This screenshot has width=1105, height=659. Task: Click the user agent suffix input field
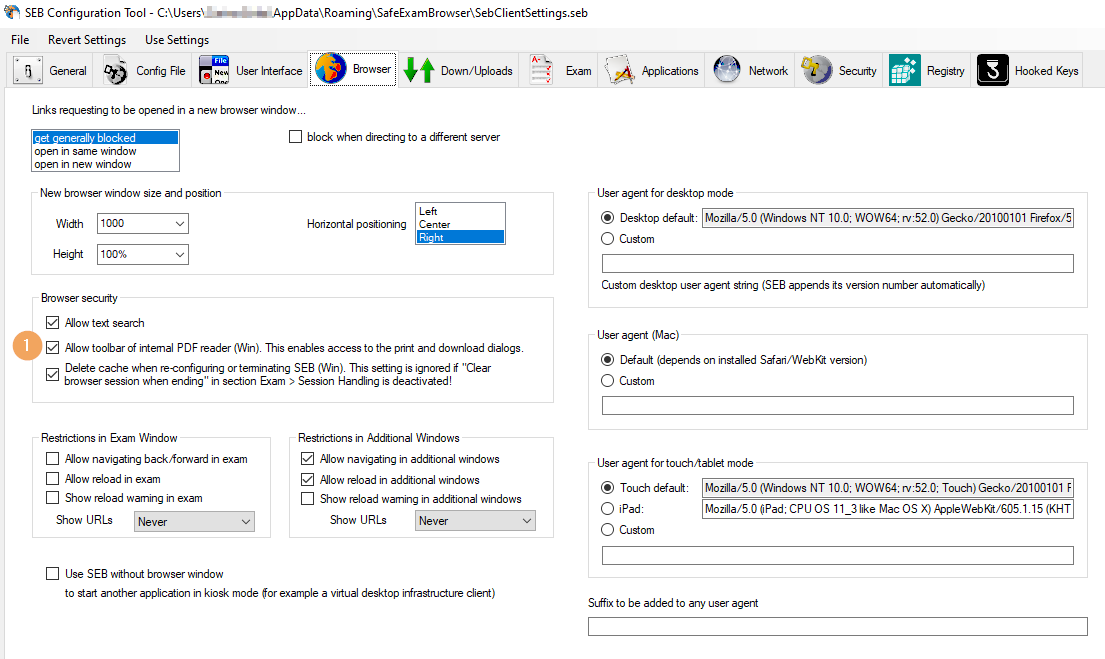pyautogui.click(x=837, y=627)
